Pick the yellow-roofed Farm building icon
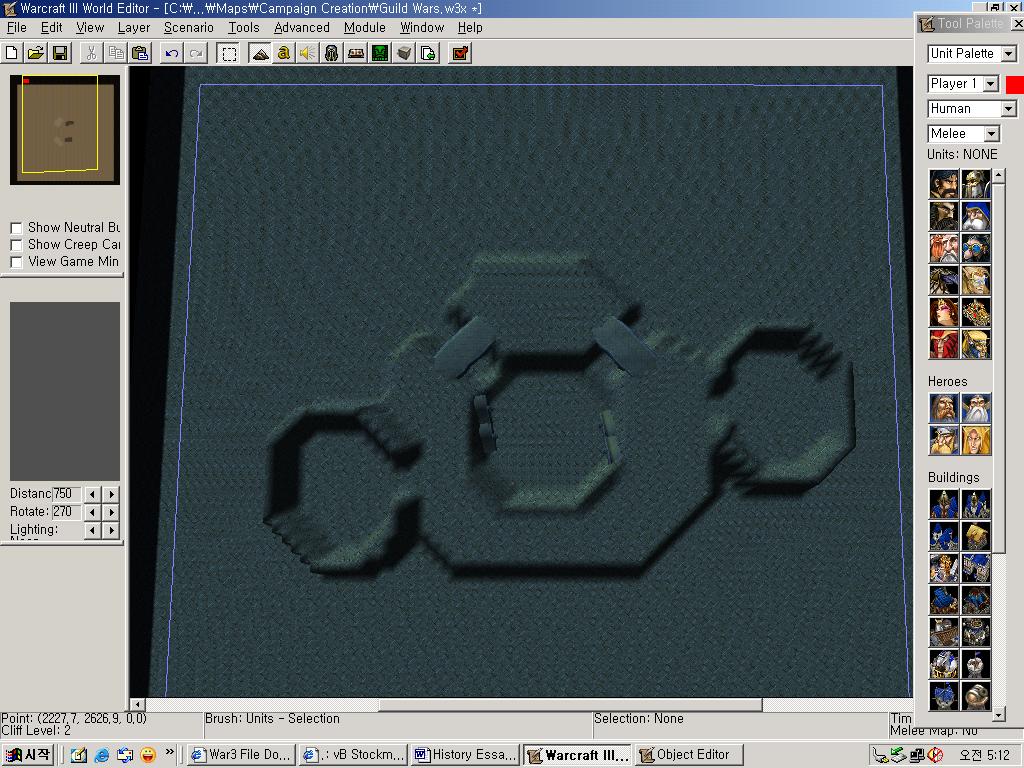The height and width of the screenshot is (768, 1024). tap(976, 536)
